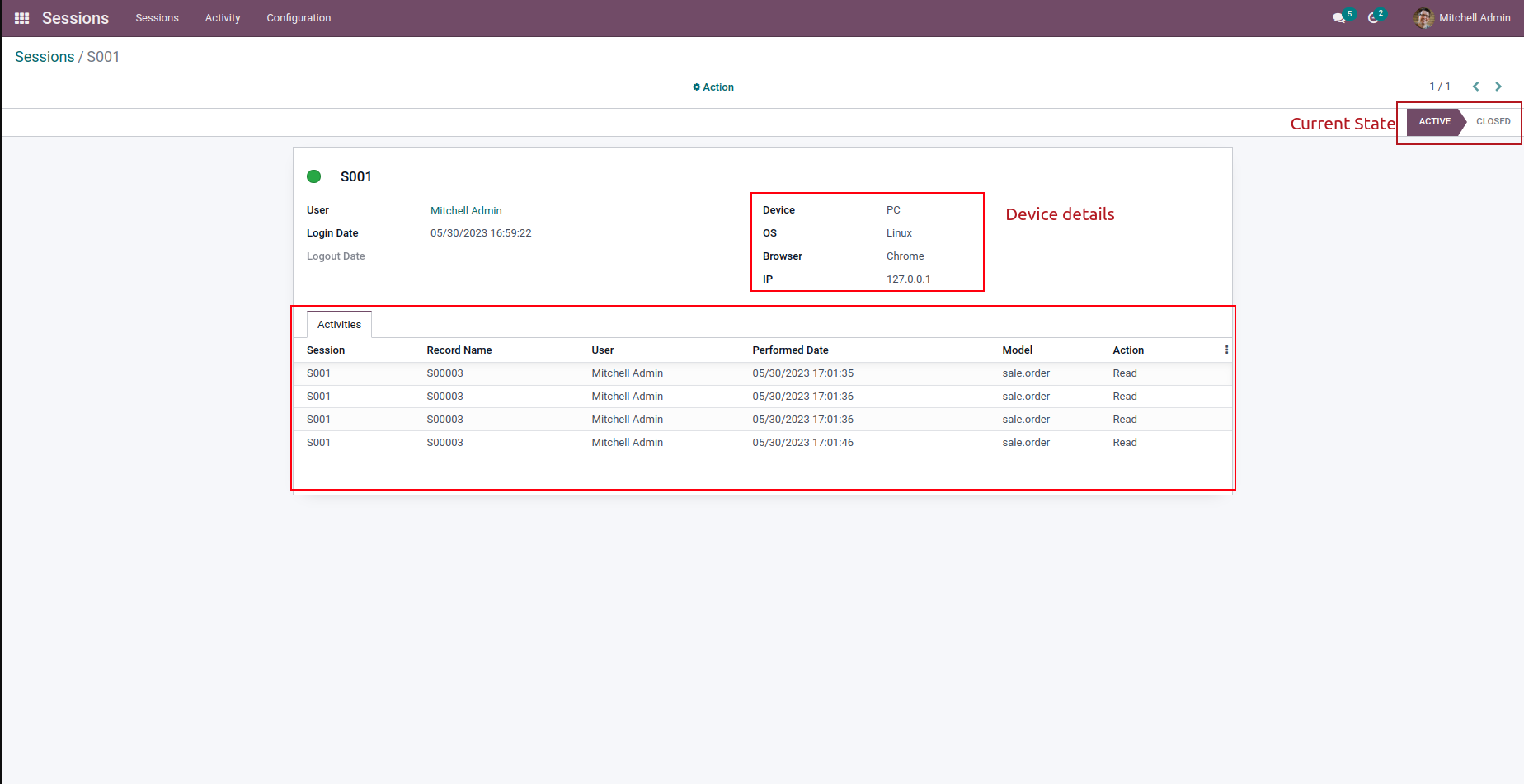Screen dimensions: 1524x784
Task: Sort by Model column header
Action: tap(1017, 350)
